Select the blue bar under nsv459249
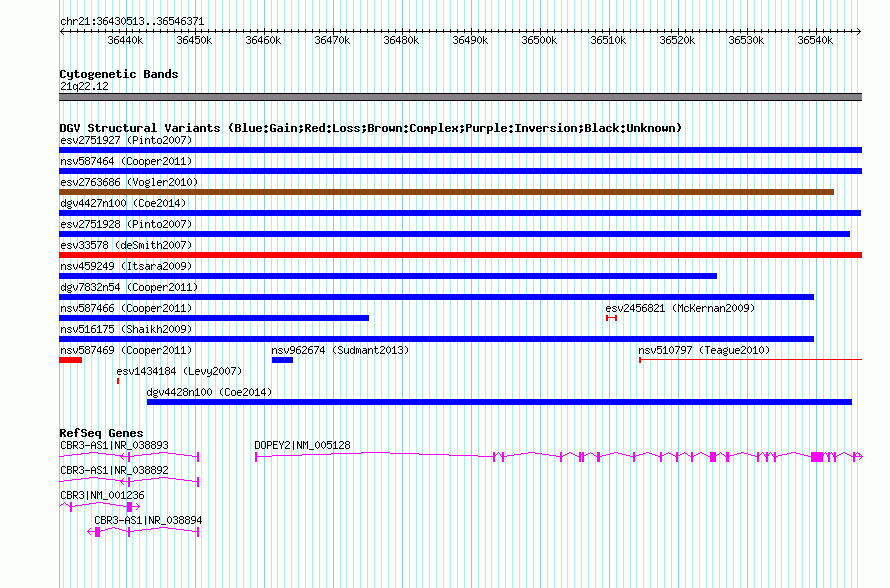 click(388, 276)
